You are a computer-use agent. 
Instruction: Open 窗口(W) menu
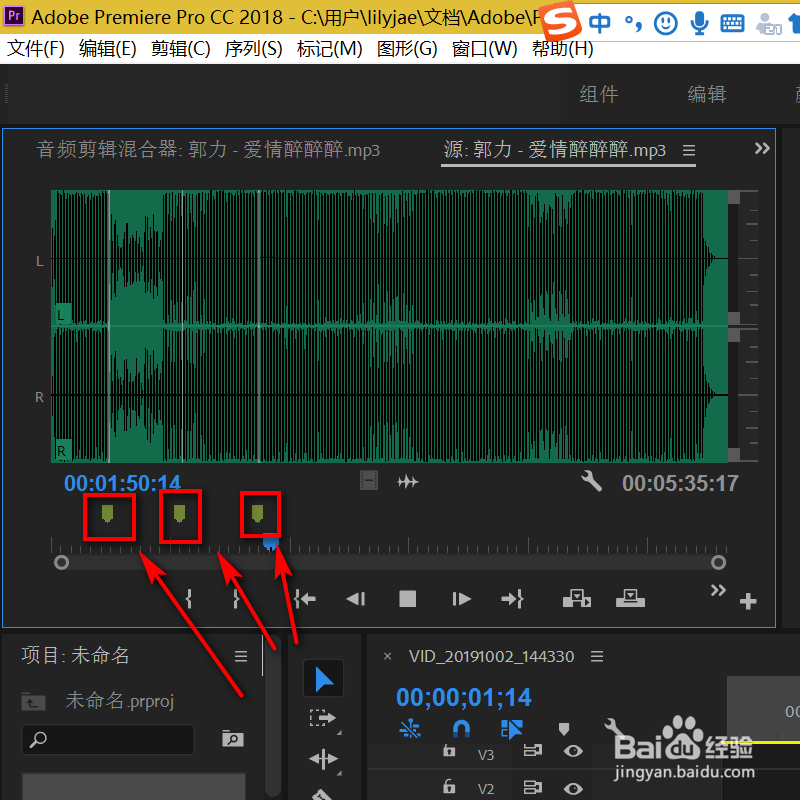(485, 49)
